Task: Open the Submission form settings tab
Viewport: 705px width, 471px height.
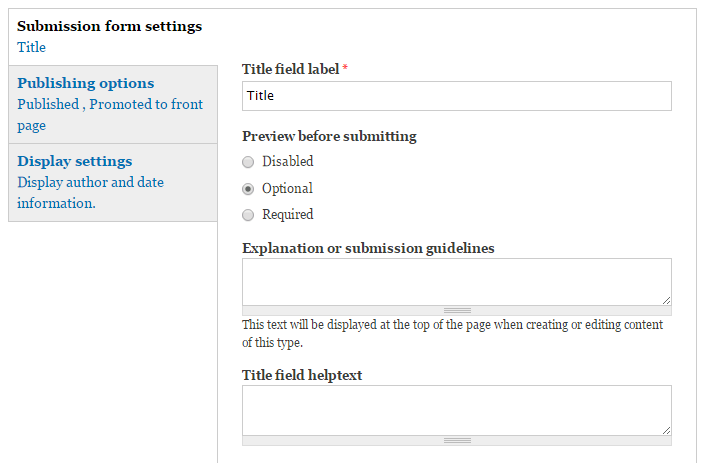Action: [109, 26]
